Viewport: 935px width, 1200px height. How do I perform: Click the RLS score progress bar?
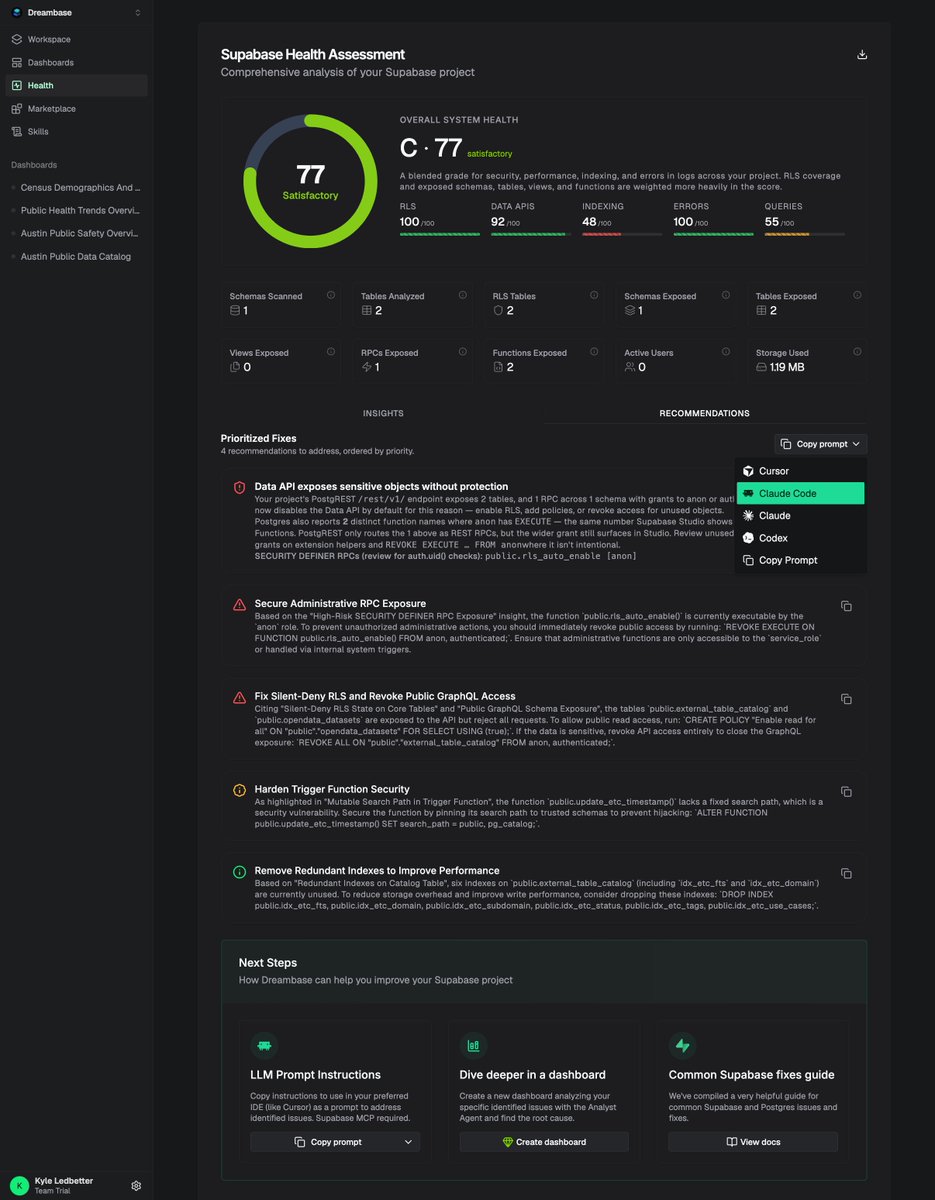(440, 234)
